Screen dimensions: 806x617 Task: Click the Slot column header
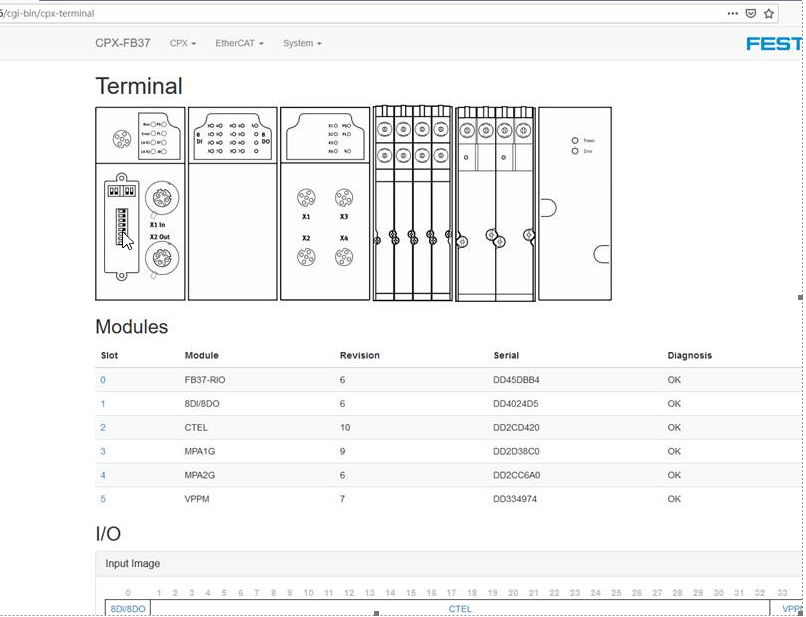click(x=109, y=355)
